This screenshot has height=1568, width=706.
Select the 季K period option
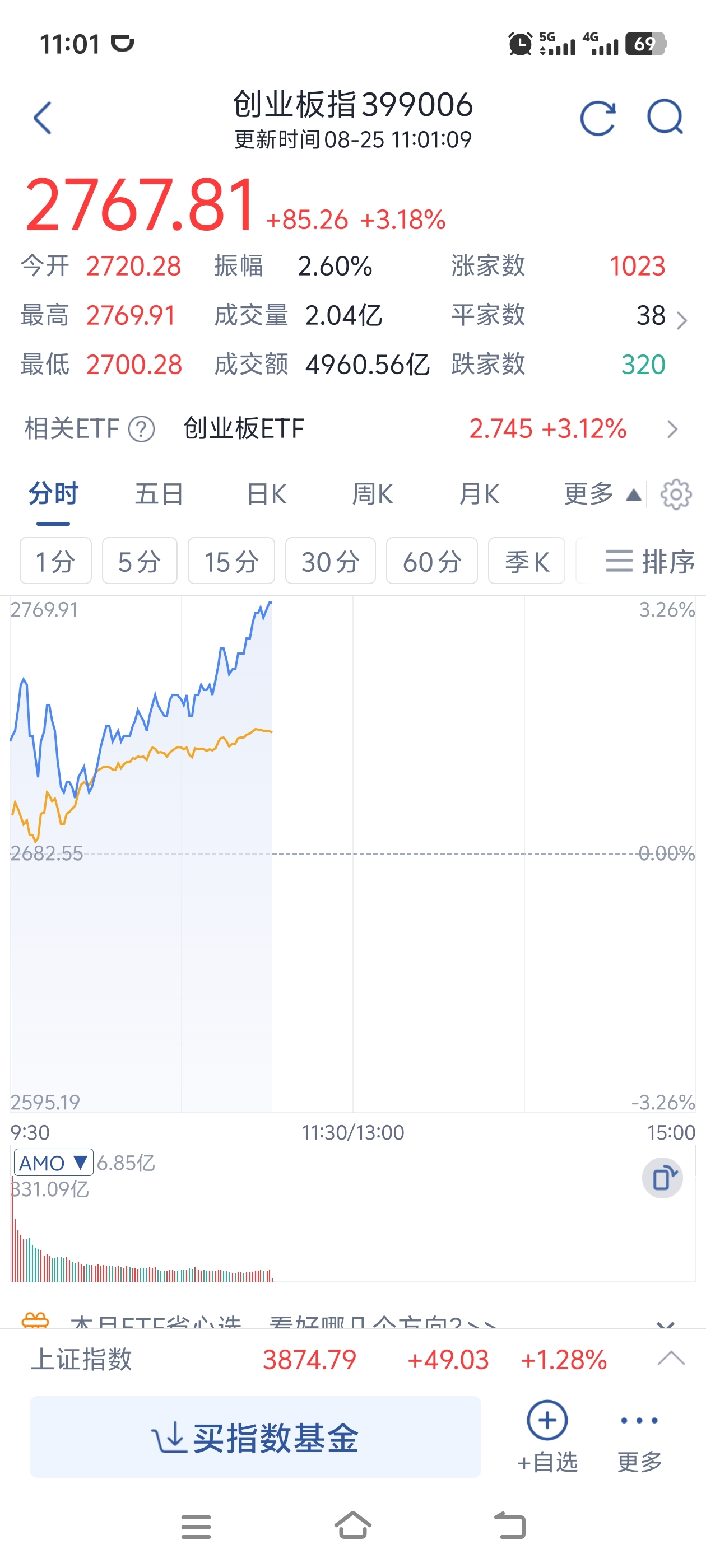tap(526, 561)
